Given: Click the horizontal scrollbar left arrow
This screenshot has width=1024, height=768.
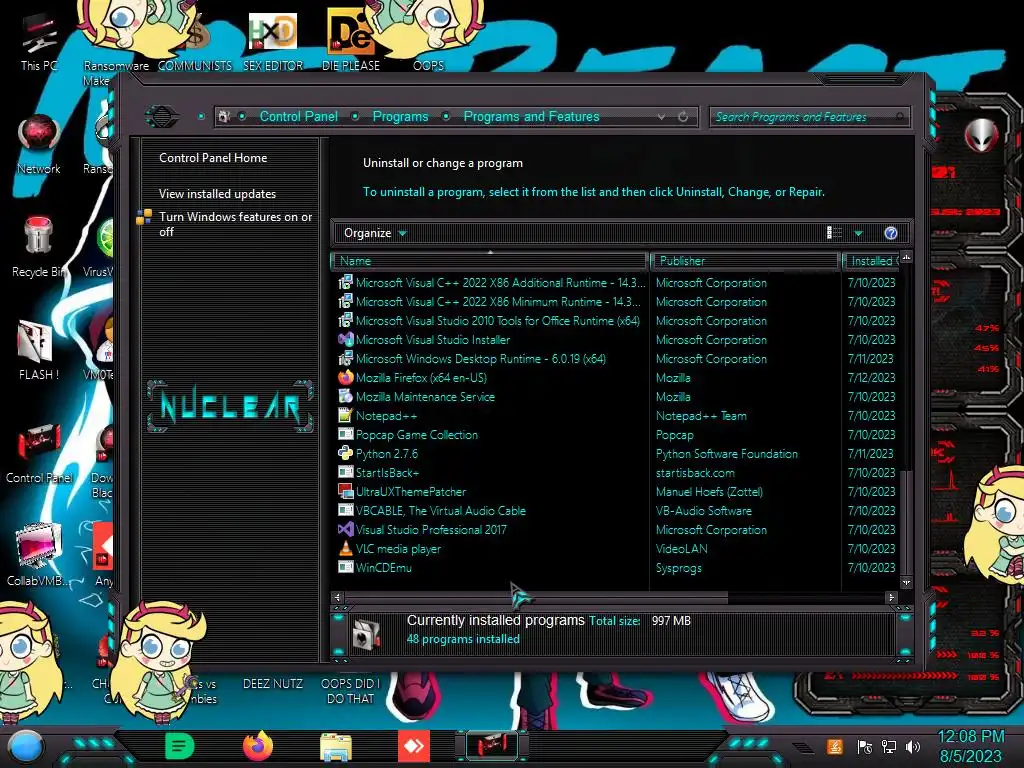Looking at the screenshot, I should point(338,597).
